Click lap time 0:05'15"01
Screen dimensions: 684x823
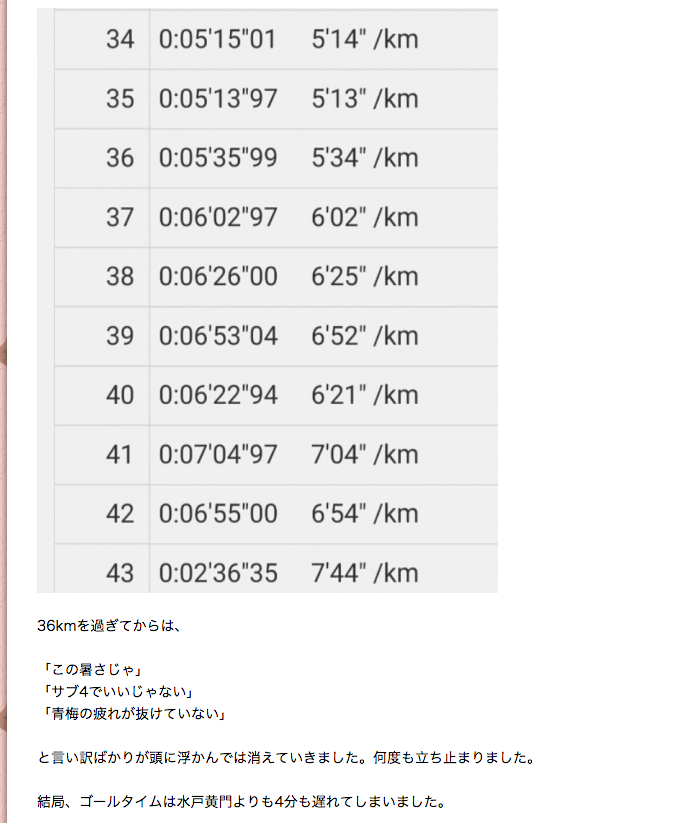218,39
